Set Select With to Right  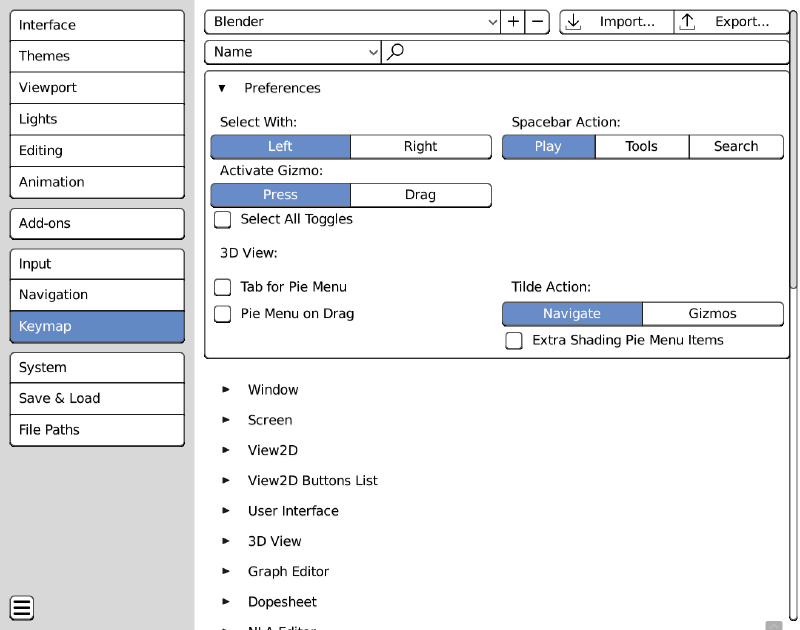click(420, 146)
